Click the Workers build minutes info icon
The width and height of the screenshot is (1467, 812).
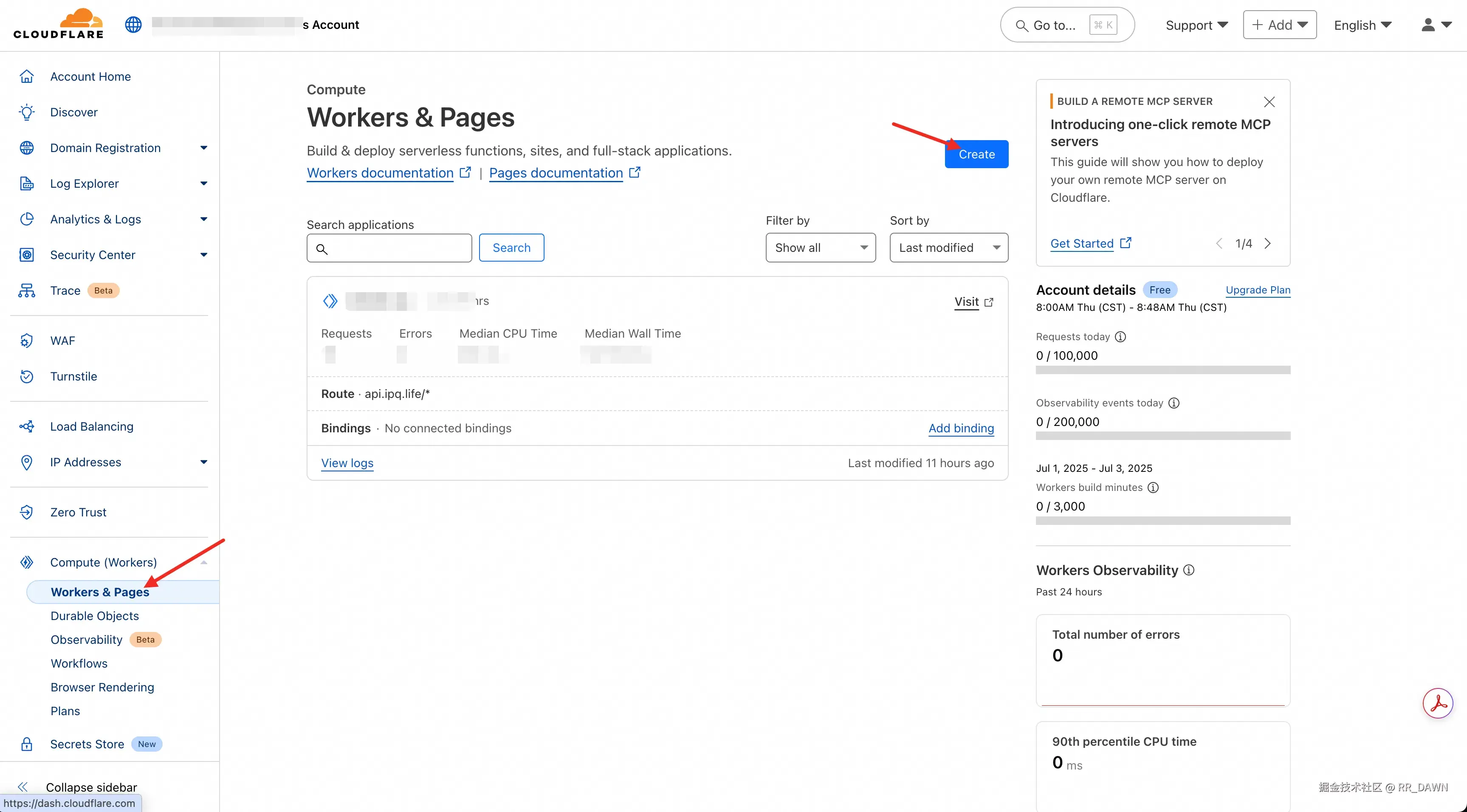(1153, 488)
